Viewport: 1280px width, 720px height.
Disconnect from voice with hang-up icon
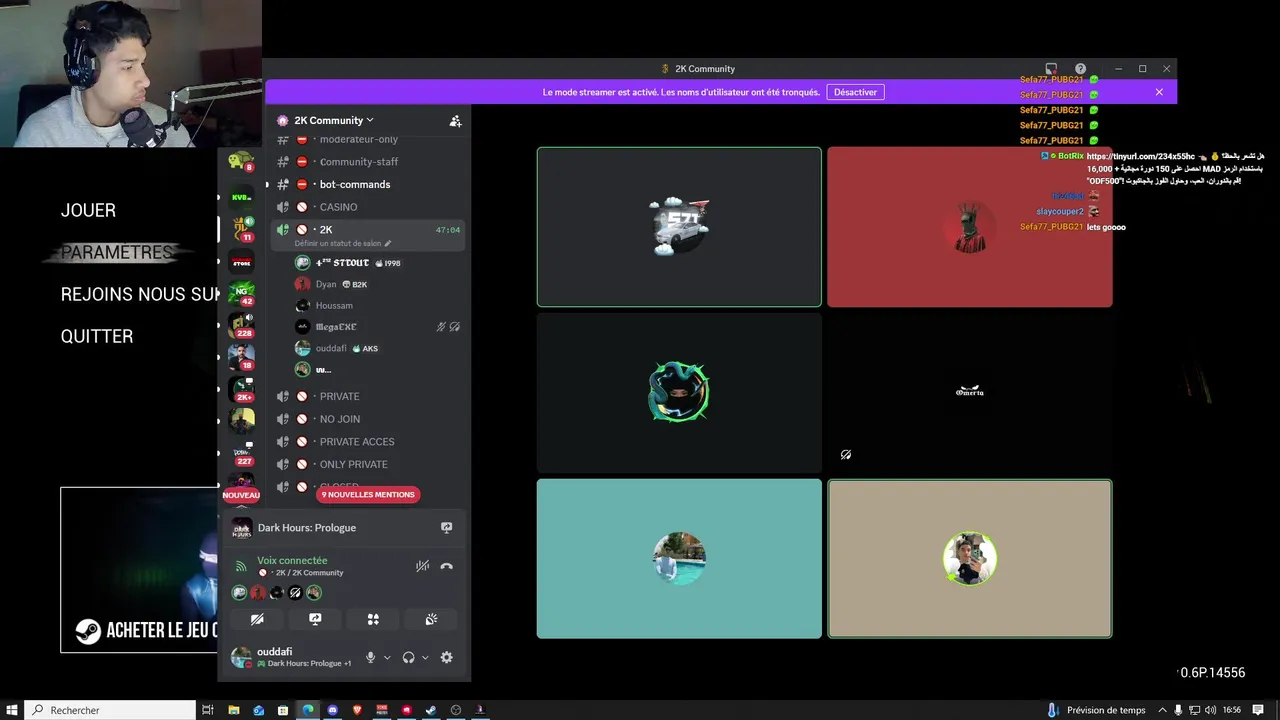447,566
